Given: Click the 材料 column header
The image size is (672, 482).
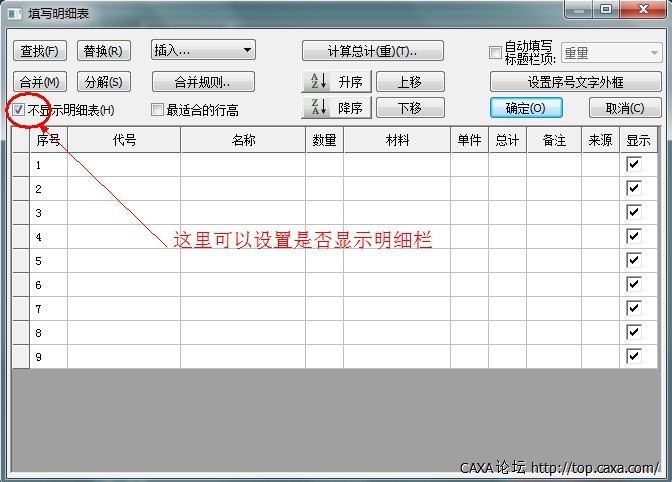Looking at the screenshot, I should (x=397, y=140).
